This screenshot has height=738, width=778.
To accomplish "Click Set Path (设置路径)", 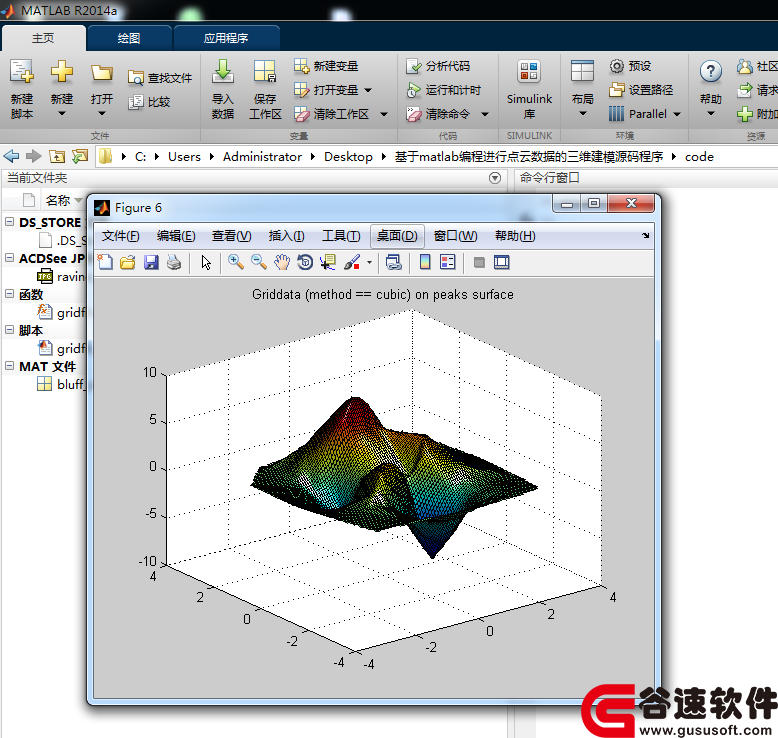I will pos(641,90).
